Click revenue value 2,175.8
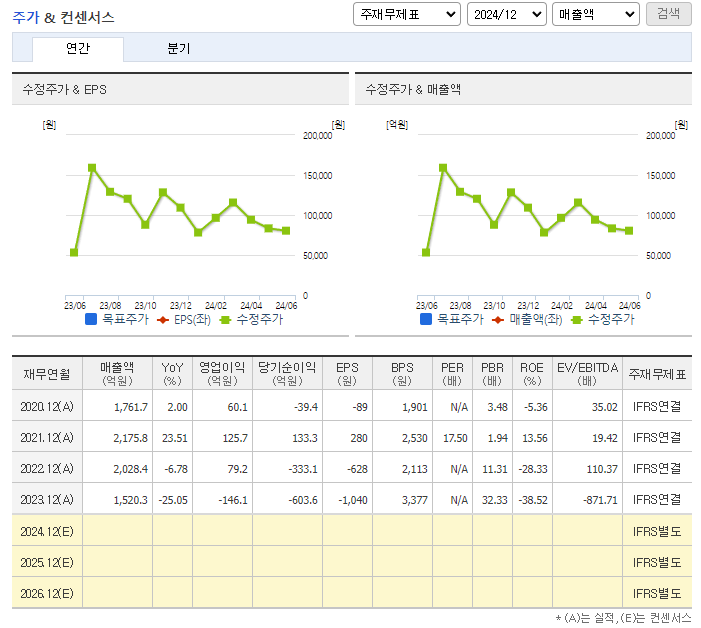The image size is (701, 628). [131, 438]
